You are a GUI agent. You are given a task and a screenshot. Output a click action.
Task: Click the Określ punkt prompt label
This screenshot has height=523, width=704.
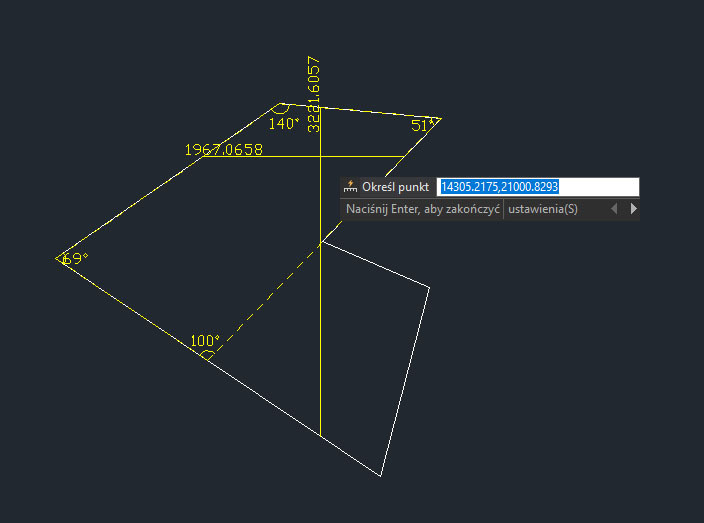coord(395,187)
